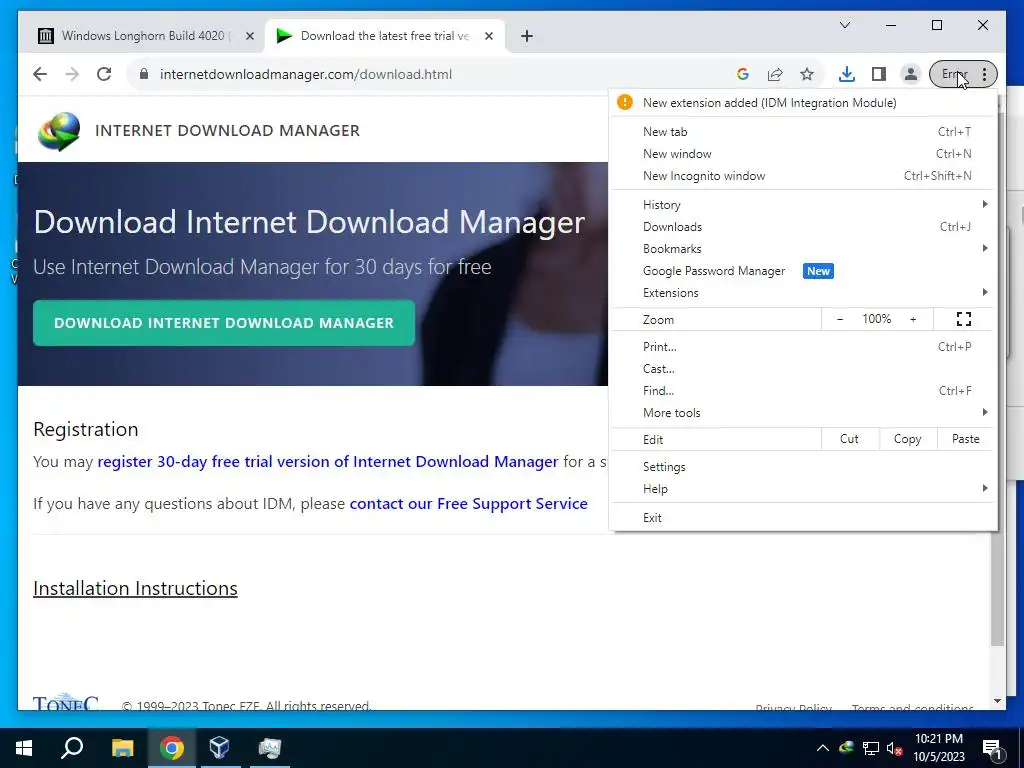Image resolution: width=1024 pixels, height=768 pixels.
Task: Open the taskbar clock 10:21 PM
Action: pyautogui.click(x=939, y=748)
